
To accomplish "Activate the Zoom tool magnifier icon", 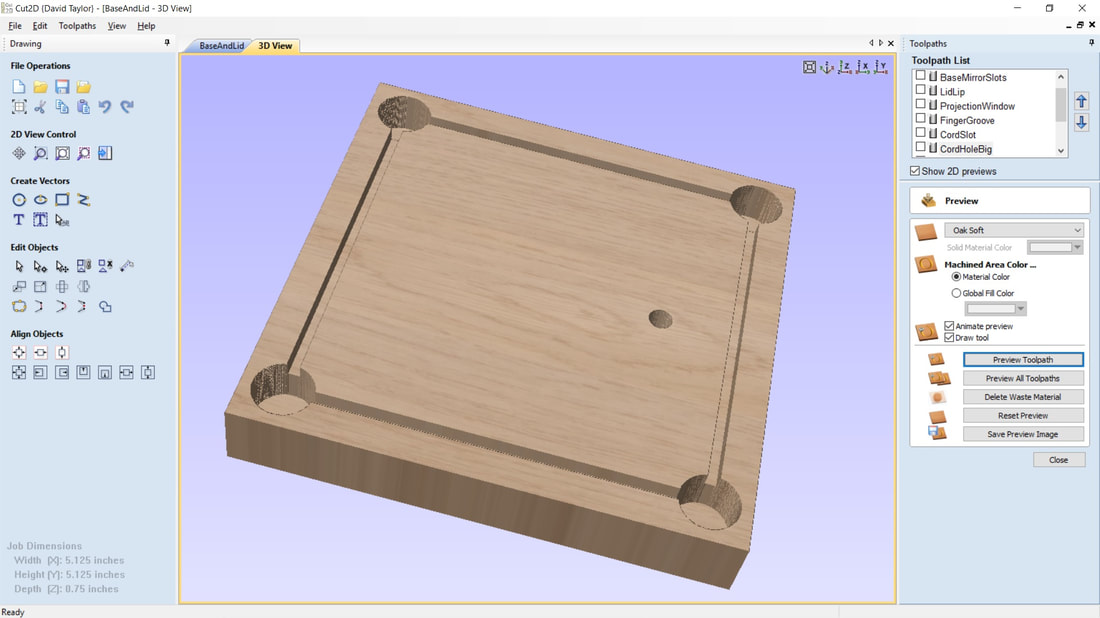I will point(40,154).
